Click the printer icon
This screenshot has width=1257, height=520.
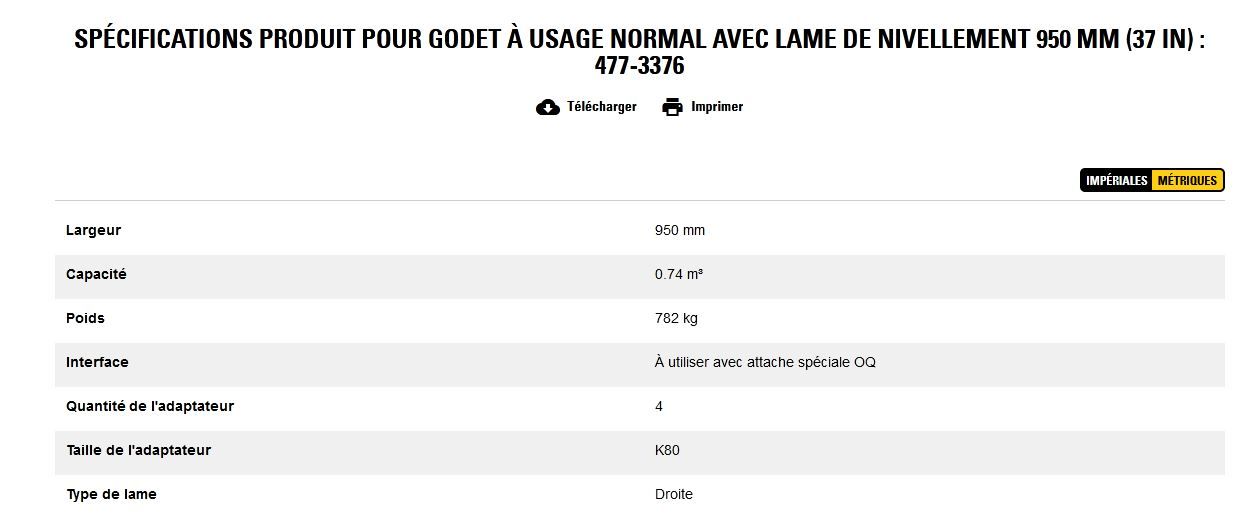click(672, 107)
